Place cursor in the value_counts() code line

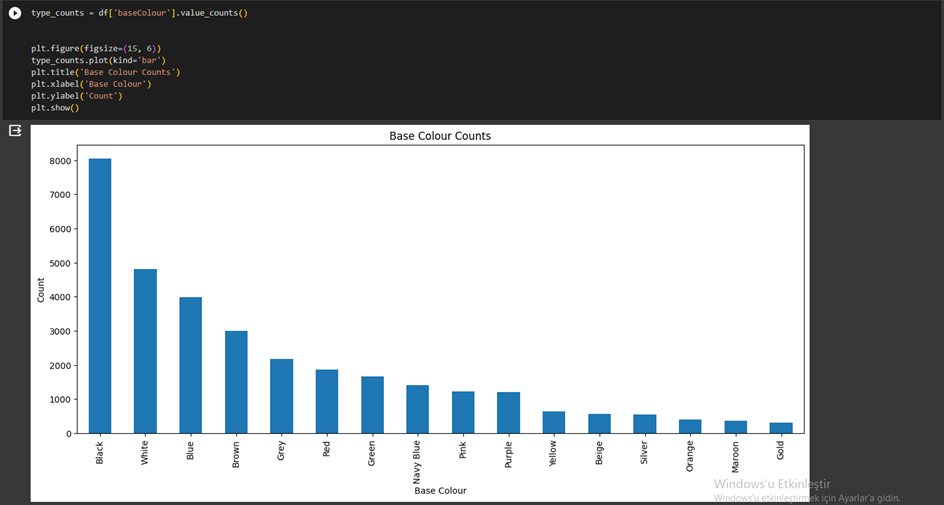coord(139,13)
